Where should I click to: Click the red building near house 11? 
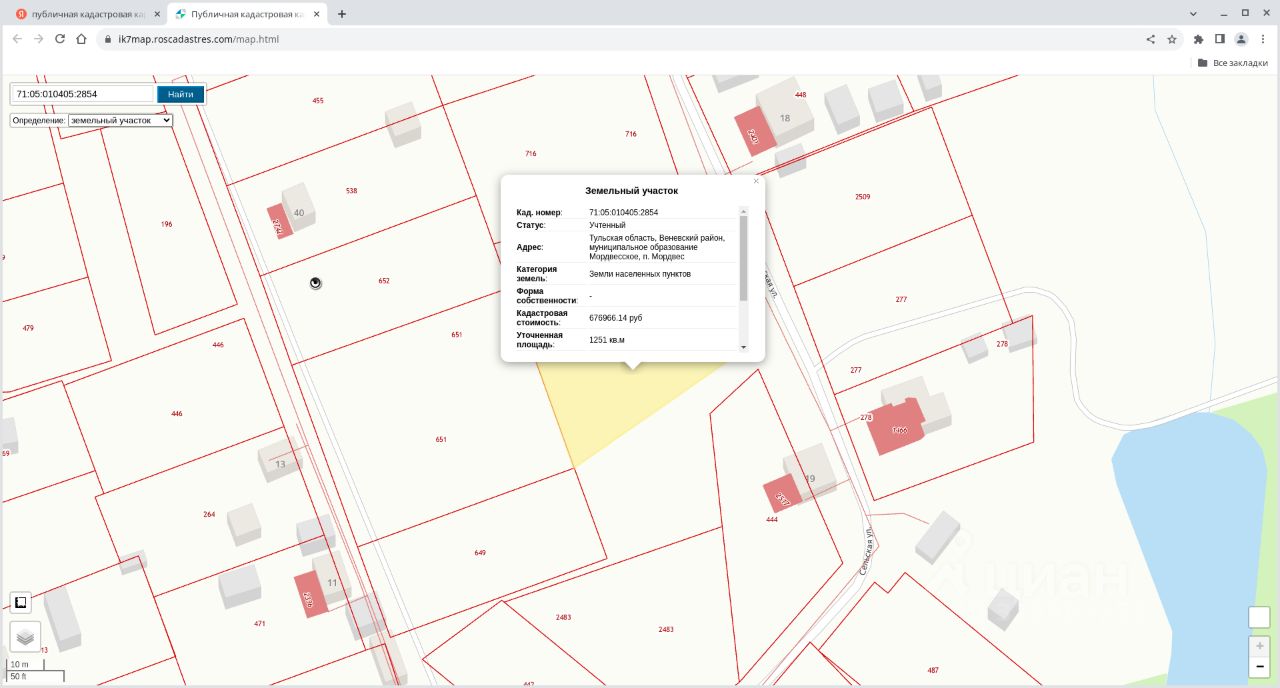pos(311,594)
